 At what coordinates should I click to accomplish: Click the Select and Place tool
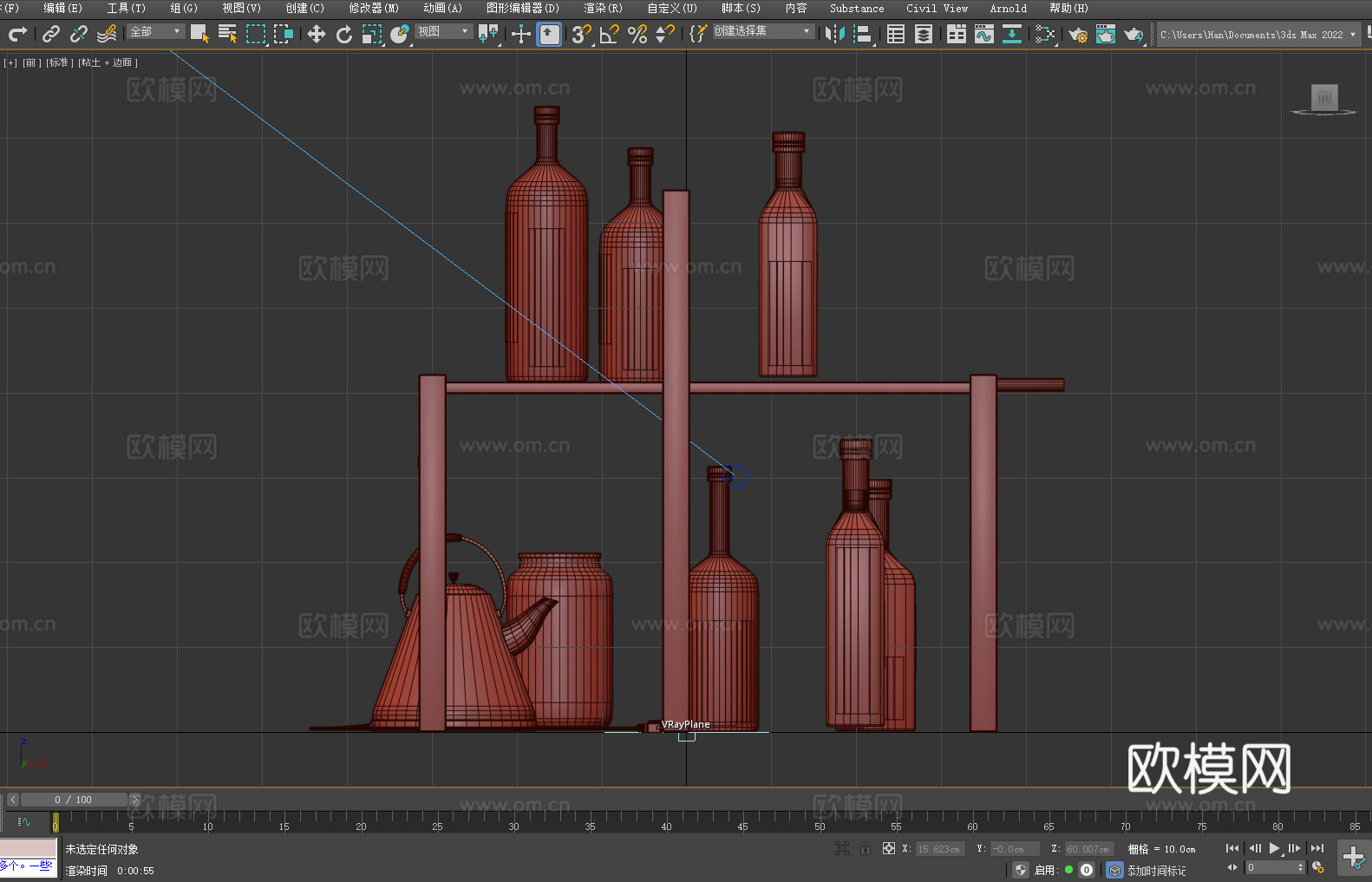[x=400, y=34]
